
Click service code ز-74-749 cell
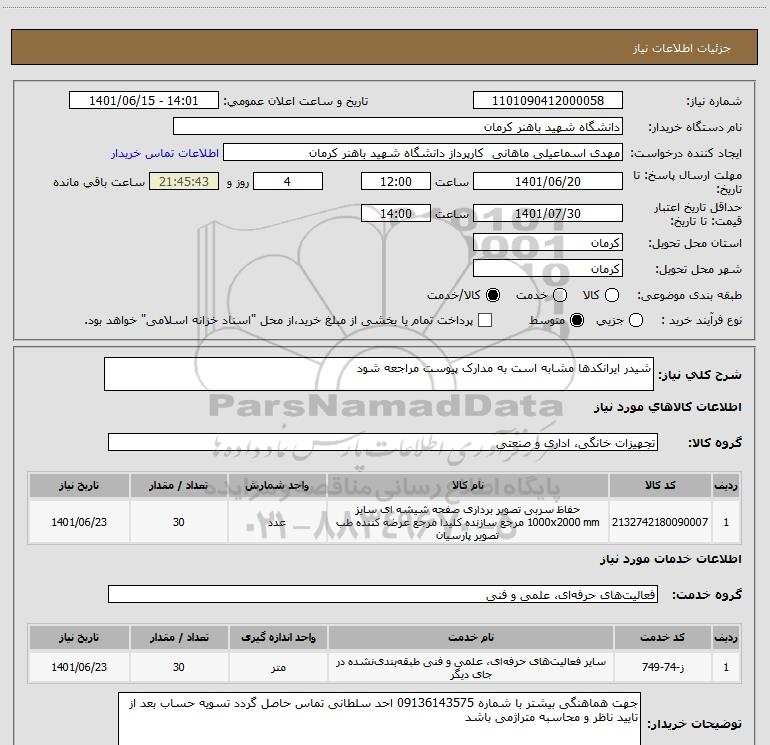662,667
